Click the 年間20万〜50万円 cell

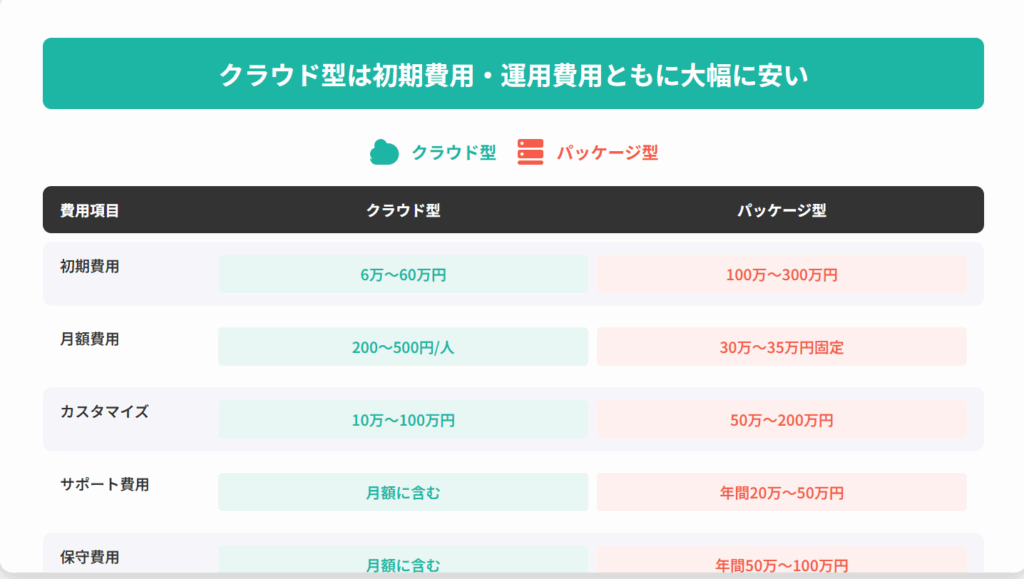pos(782,493)
